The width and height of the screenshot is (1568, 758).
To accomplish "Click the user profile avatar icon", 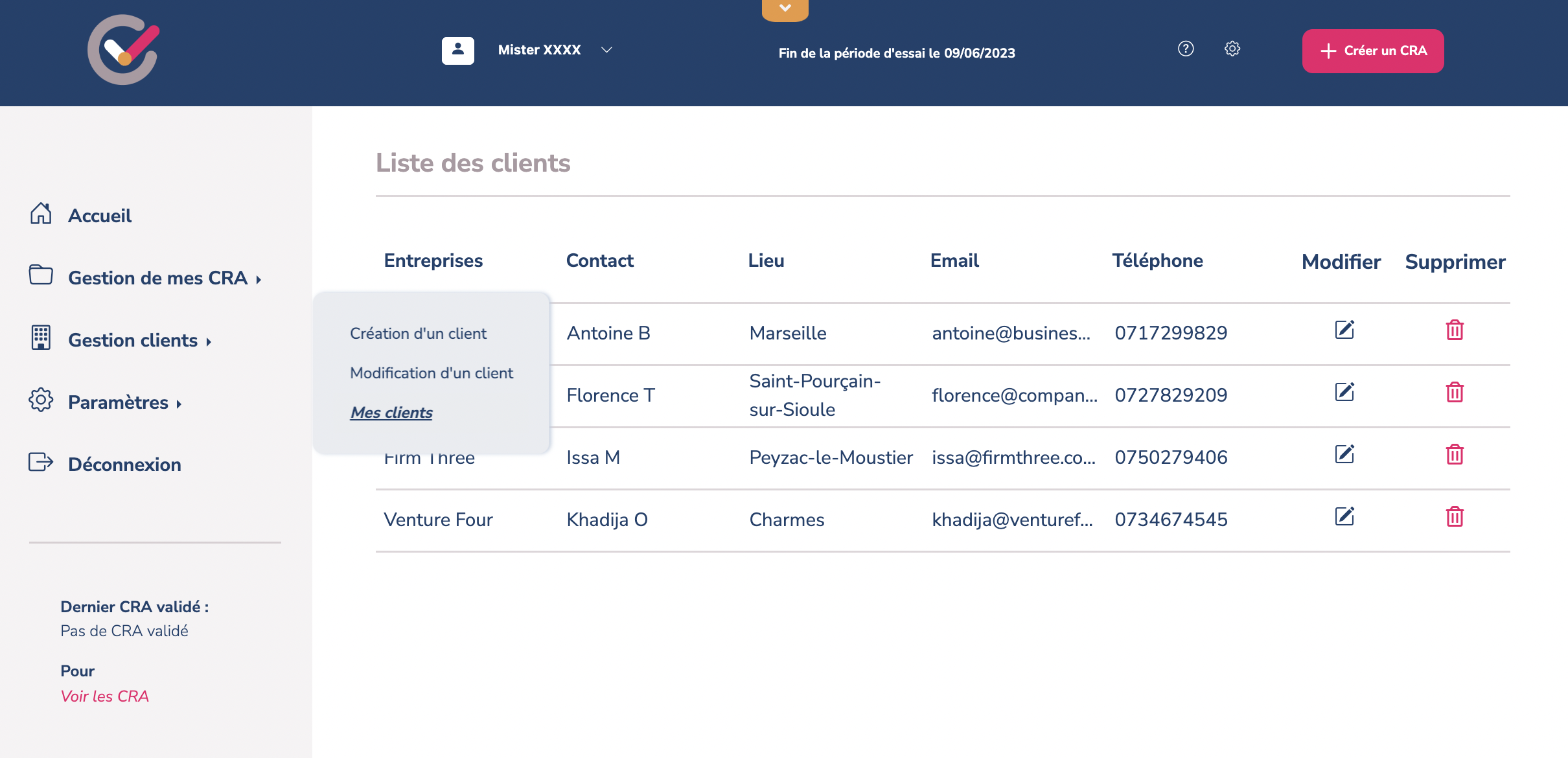I will tap(458, 51).
